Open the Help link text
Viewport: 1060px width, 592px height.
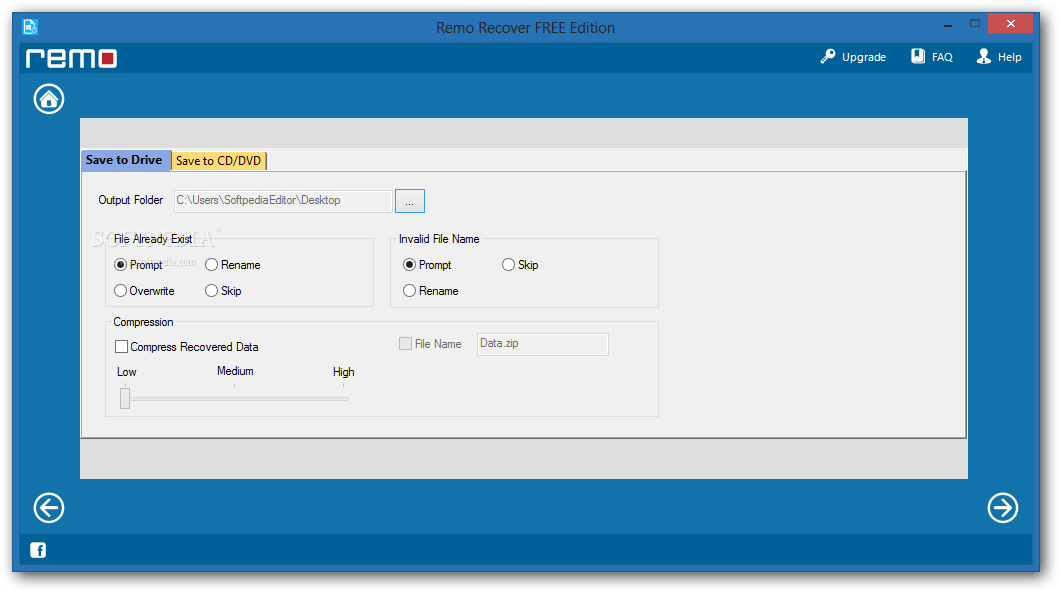tap(1009, 57)
